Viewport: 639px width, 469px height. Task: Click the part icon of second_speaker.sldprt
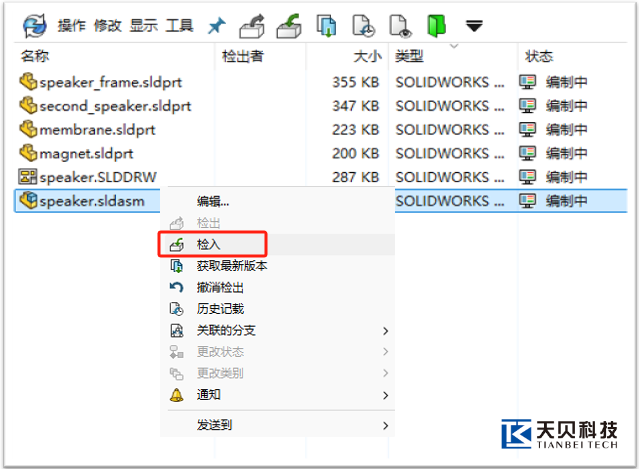[28, 105]
